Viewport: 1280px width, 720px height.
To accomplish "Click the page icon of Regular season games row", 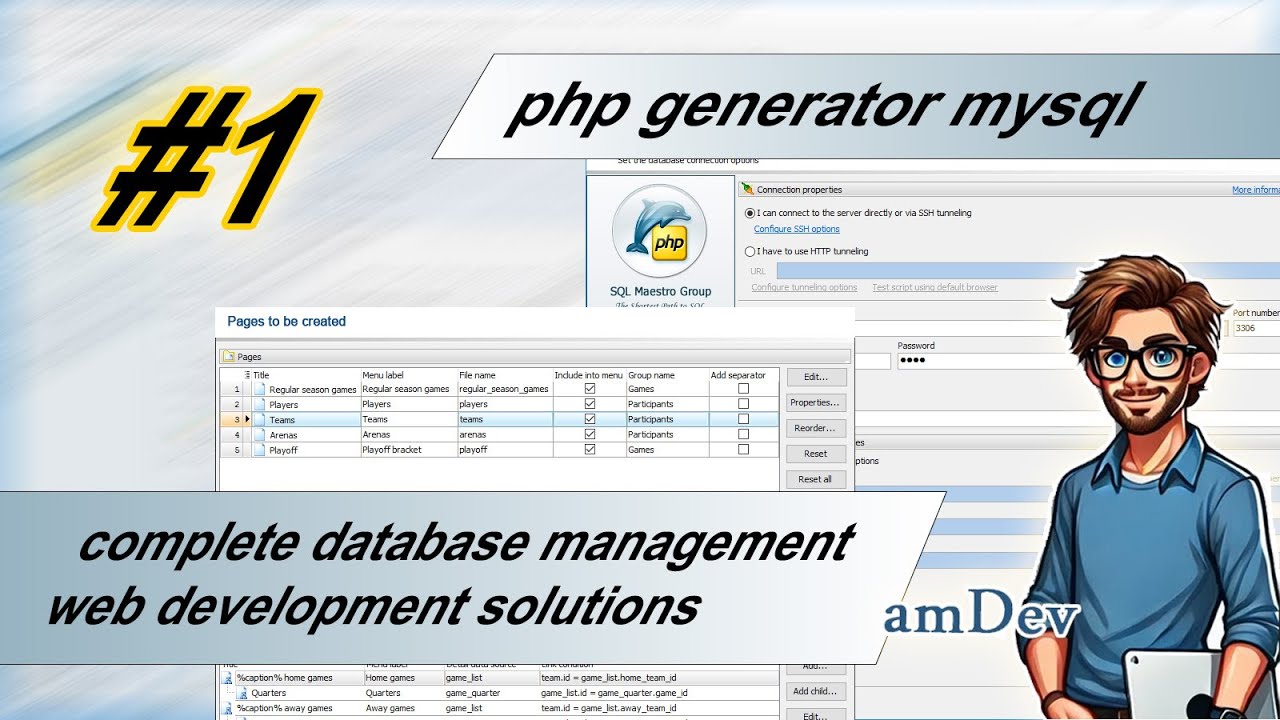I will point(260,389).
